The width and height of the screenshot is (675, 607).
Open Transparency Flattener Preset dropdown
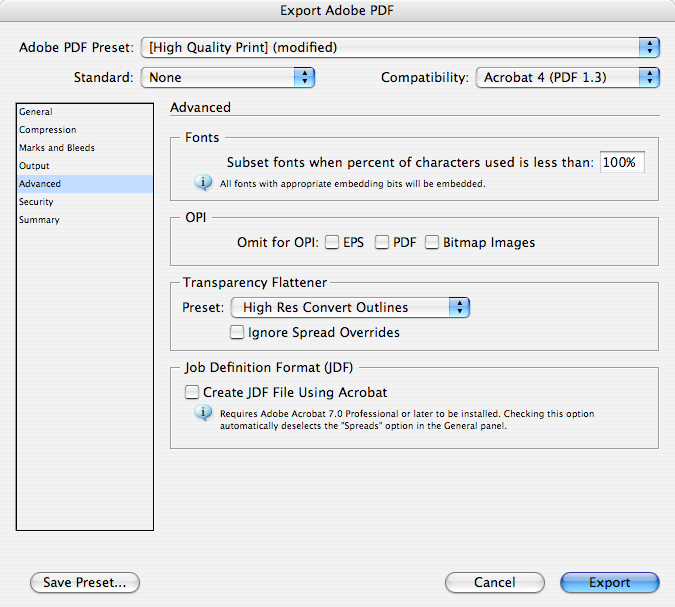[x=350, y=307]
